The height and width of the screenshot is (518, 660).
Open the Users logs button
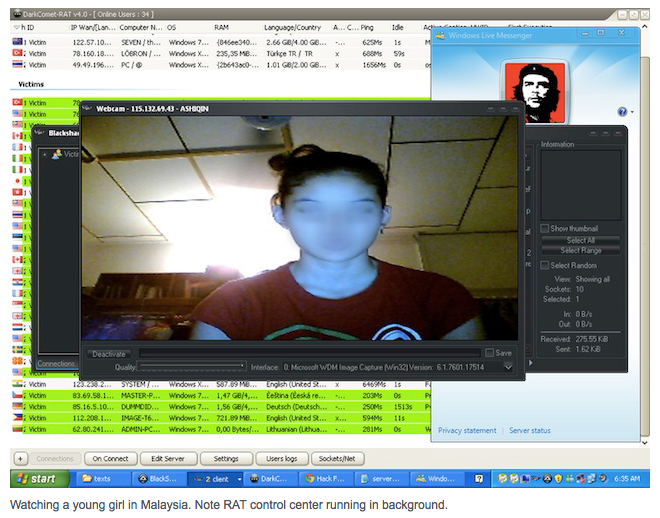(282, 458)
